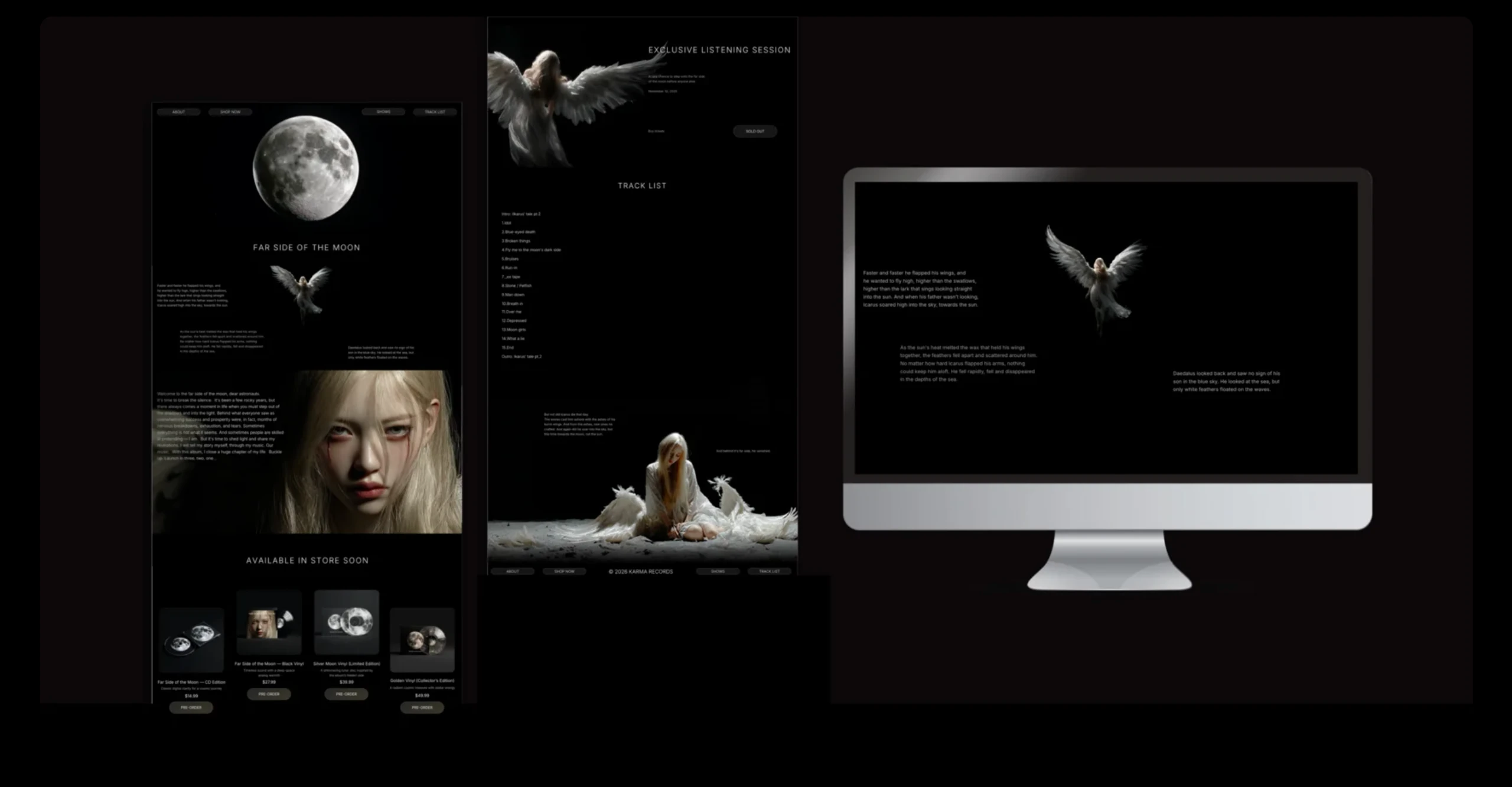Click the moon image above the album title
Screen dimensions: 1512x787
[305, 170]
